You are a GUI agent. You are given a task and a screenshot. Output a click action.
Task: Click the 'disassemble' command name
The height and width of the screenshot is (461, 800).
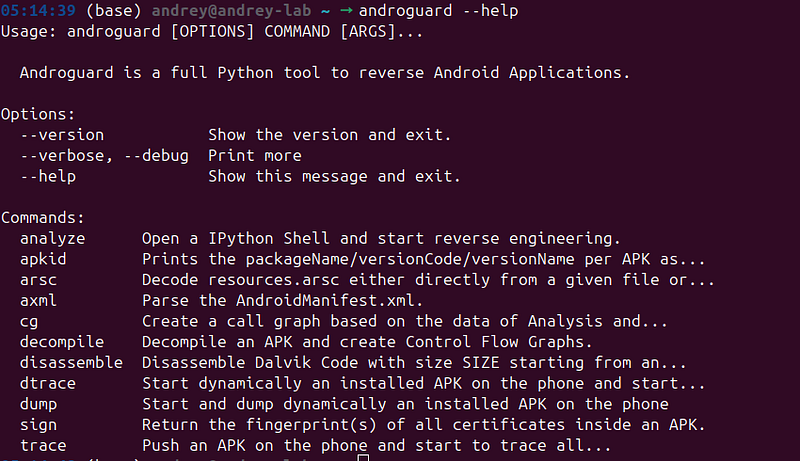[x=71, y=363]
